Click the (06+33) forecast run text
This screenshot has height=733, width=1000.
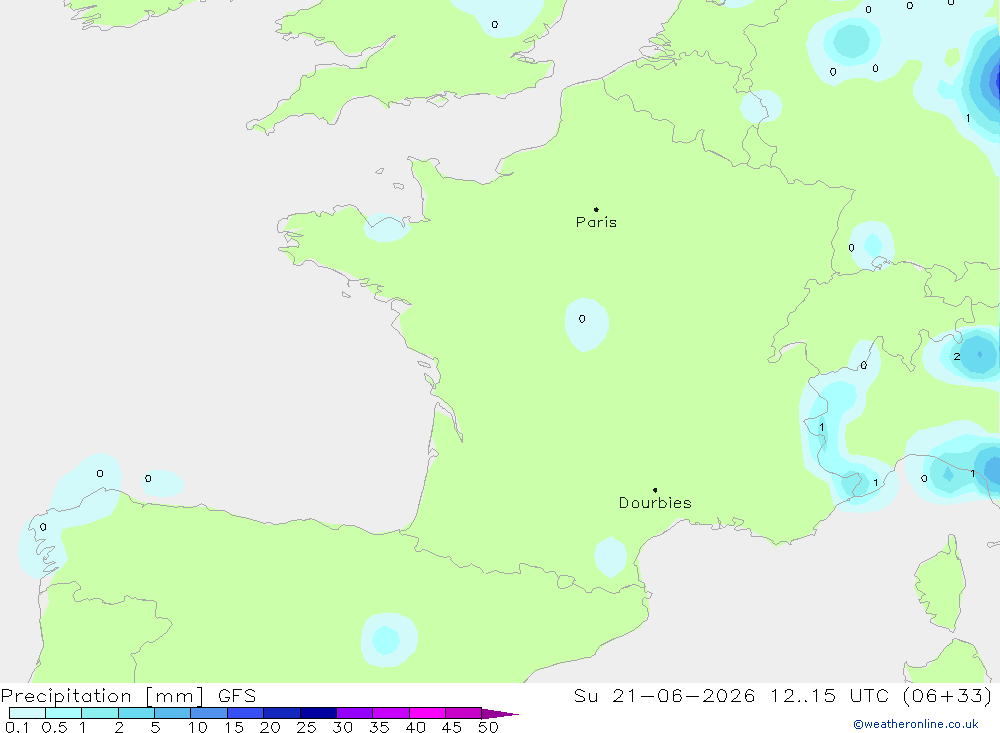tap(948, 696)
